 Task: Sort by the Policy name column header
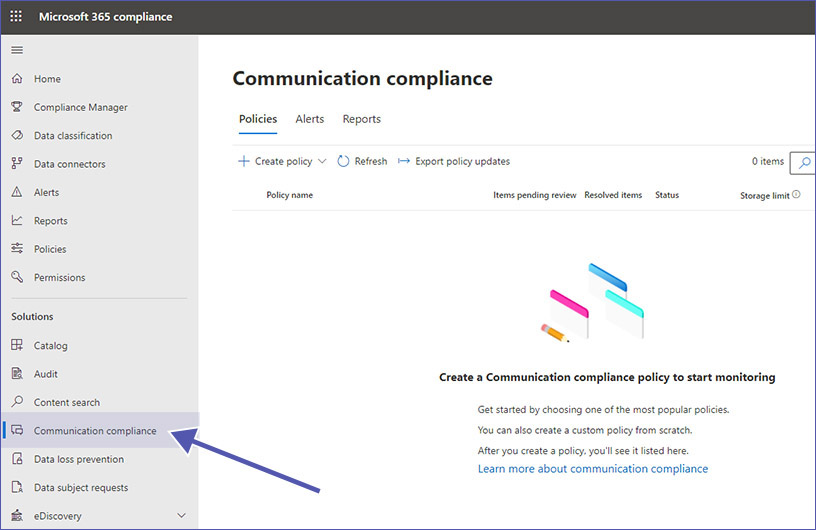289,195
